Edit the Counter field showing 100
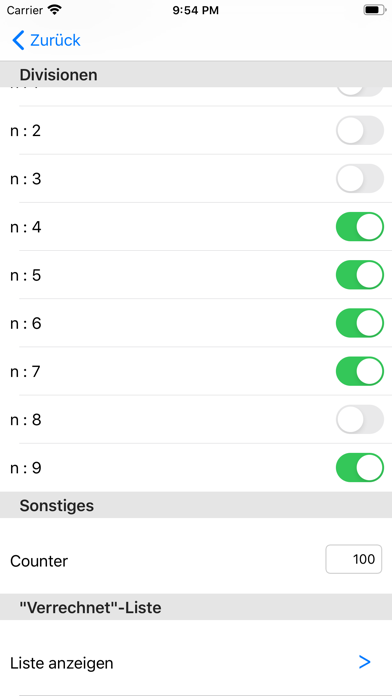Image resolution: width=392 pixels, height=696 pixels. point(354,559)
